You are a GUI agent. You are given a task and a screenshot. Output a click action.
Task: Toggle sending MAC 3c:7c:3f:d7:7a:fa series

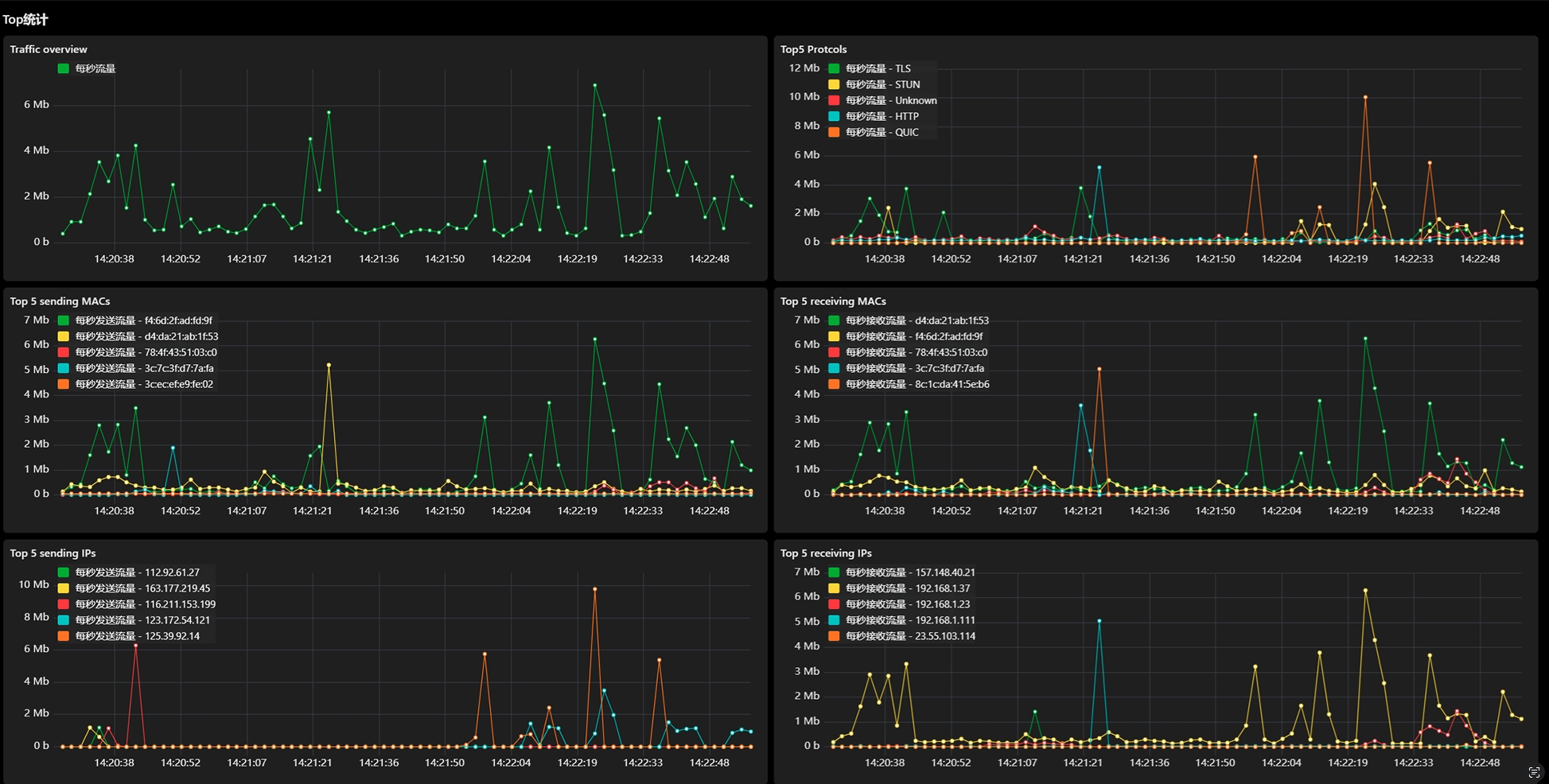coord(144,368)
